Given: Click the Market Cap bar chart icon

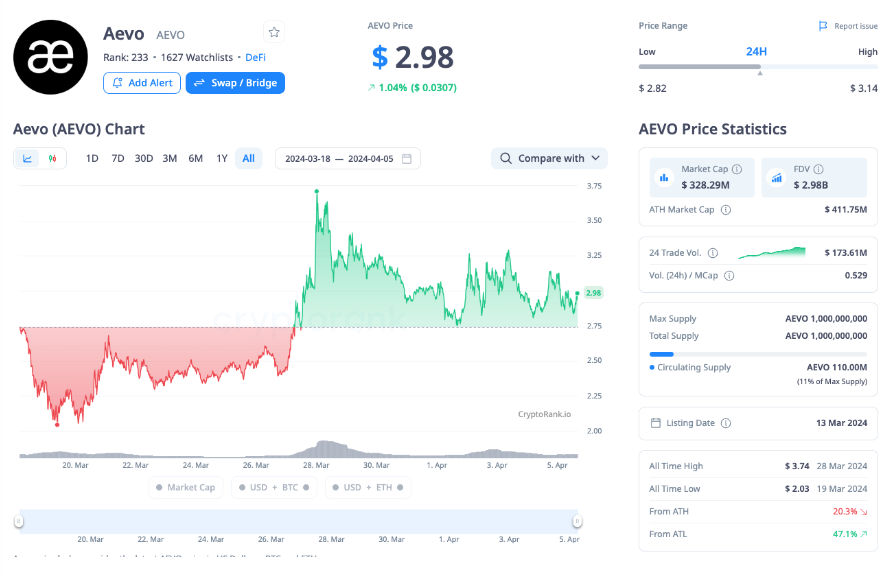Looking at the screenshot, I should [x=664, y=178].
